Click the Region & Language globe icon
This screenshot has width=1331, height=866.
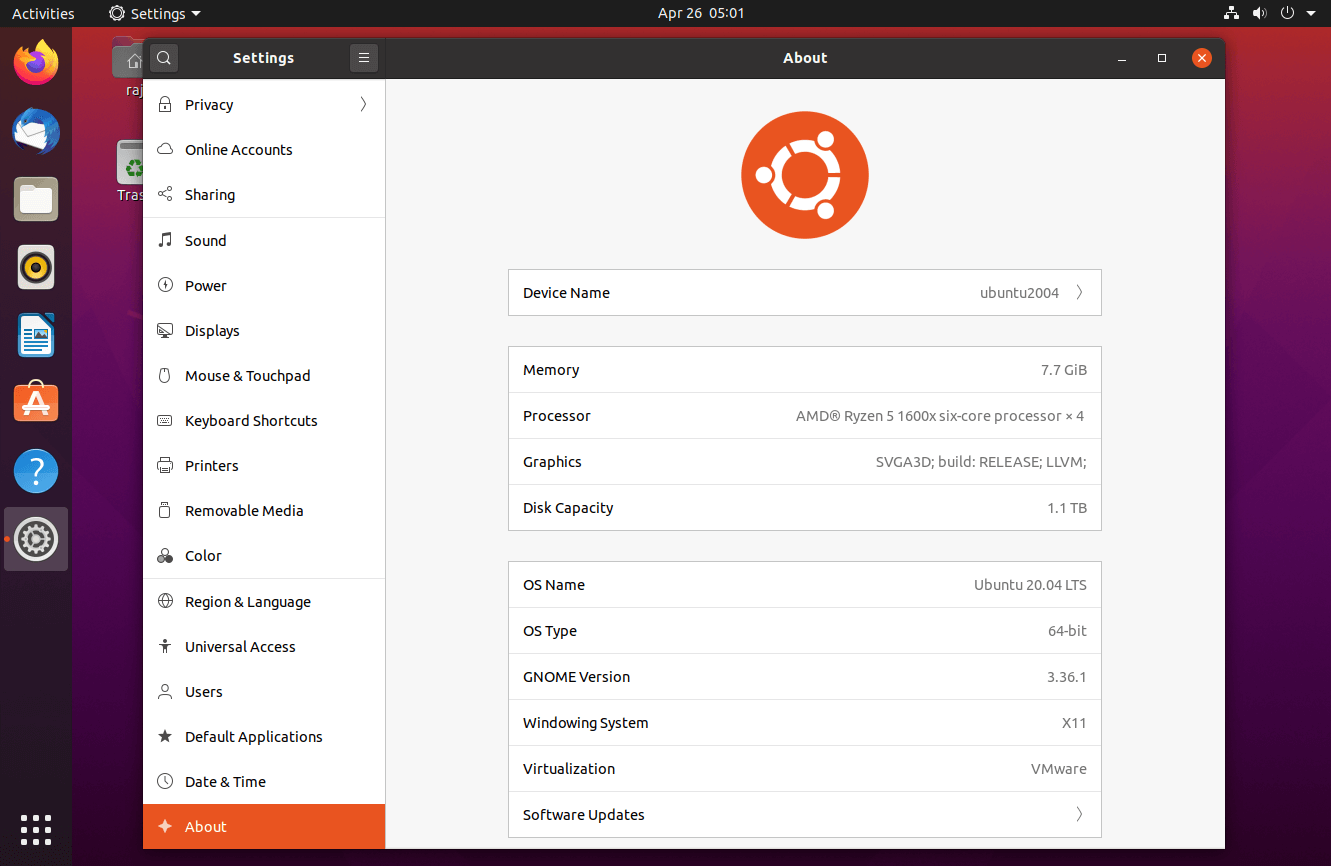(x=165, y=602)
